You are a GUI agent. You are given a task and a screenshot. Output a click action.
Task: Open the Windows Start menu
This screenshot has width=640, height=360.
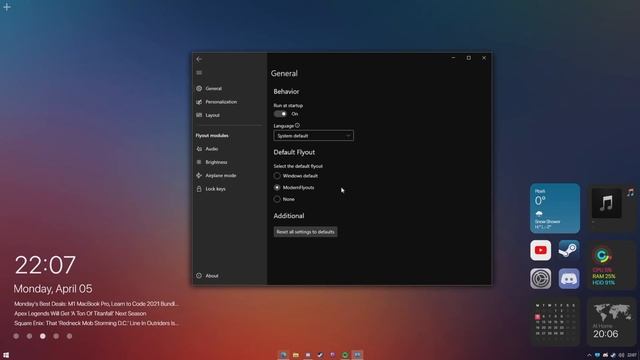(x=6, y=355)
